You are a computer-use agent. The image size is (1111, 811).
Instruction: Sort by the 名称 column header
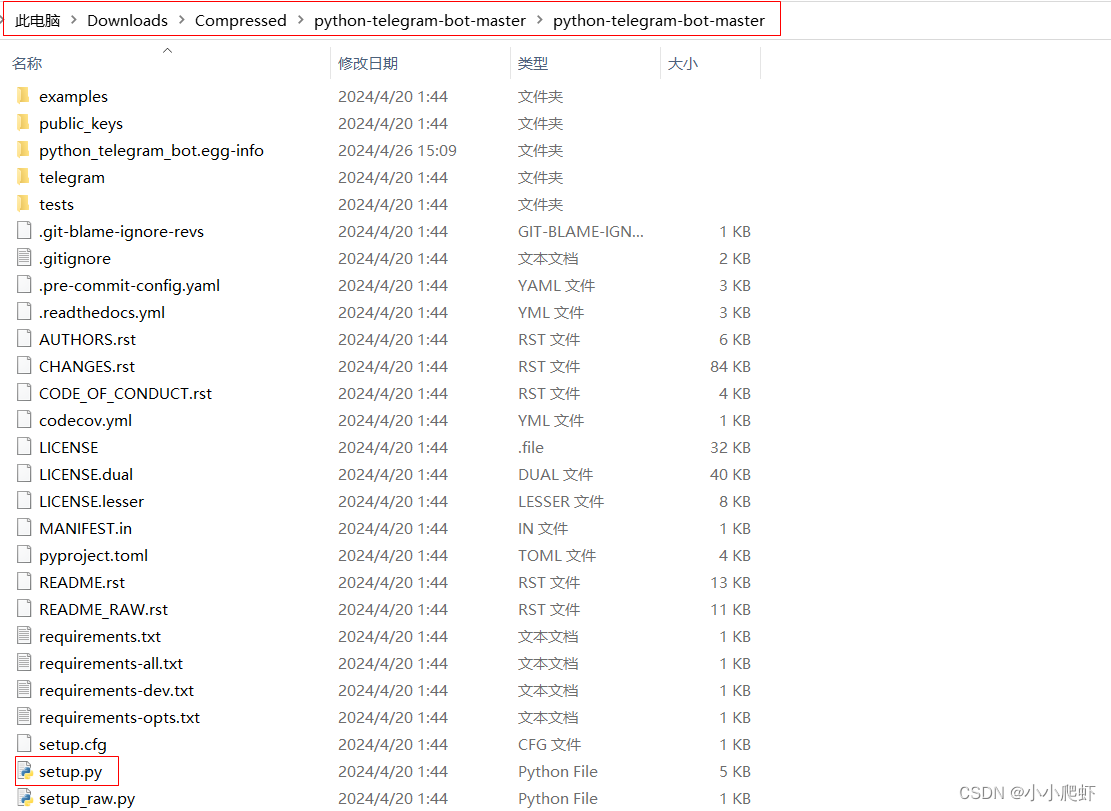coord(27,63)
